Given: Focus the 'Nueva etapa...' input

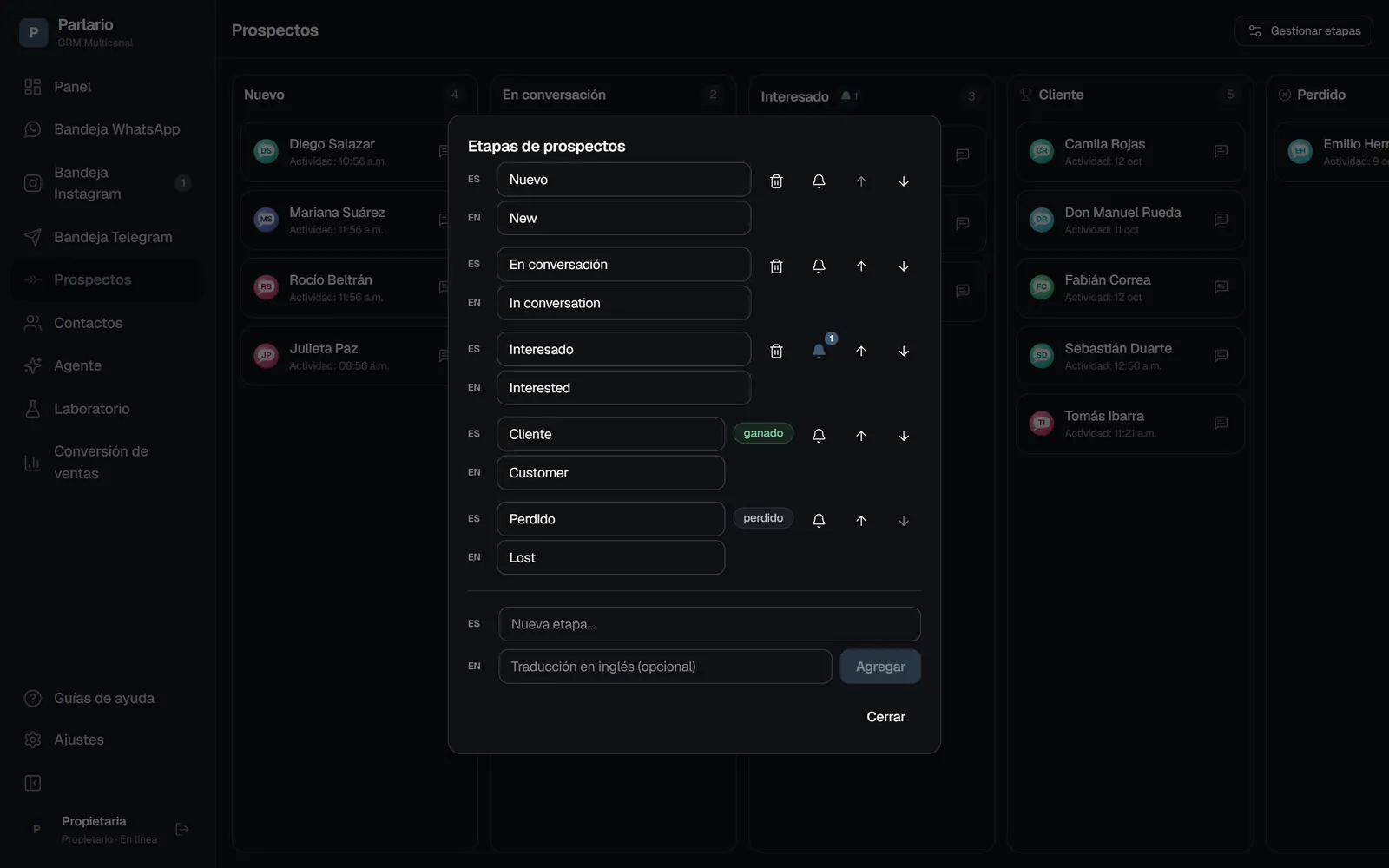Looking at the screenshot, I should (x=709, y=624).
